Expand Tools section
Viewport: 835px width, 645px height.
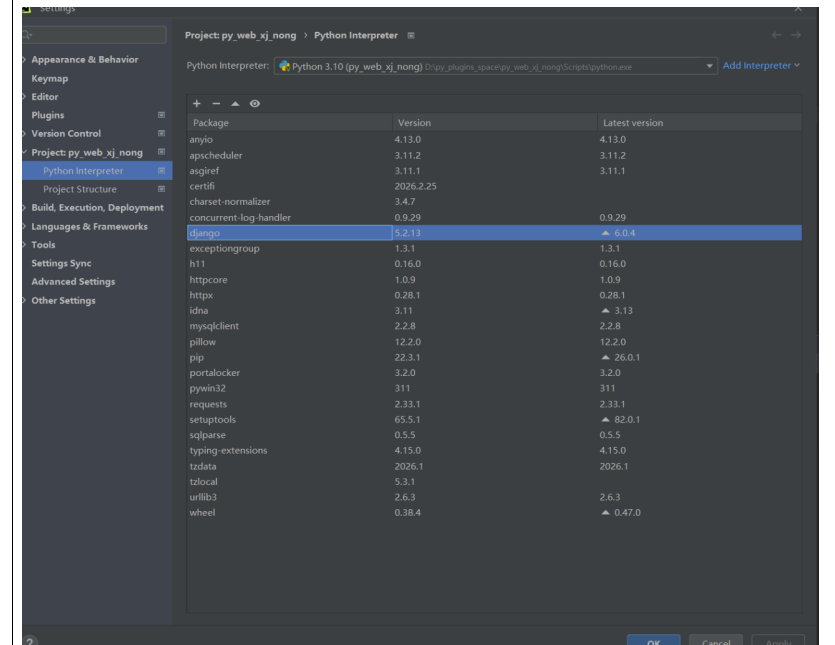click(x=24, y=245)
